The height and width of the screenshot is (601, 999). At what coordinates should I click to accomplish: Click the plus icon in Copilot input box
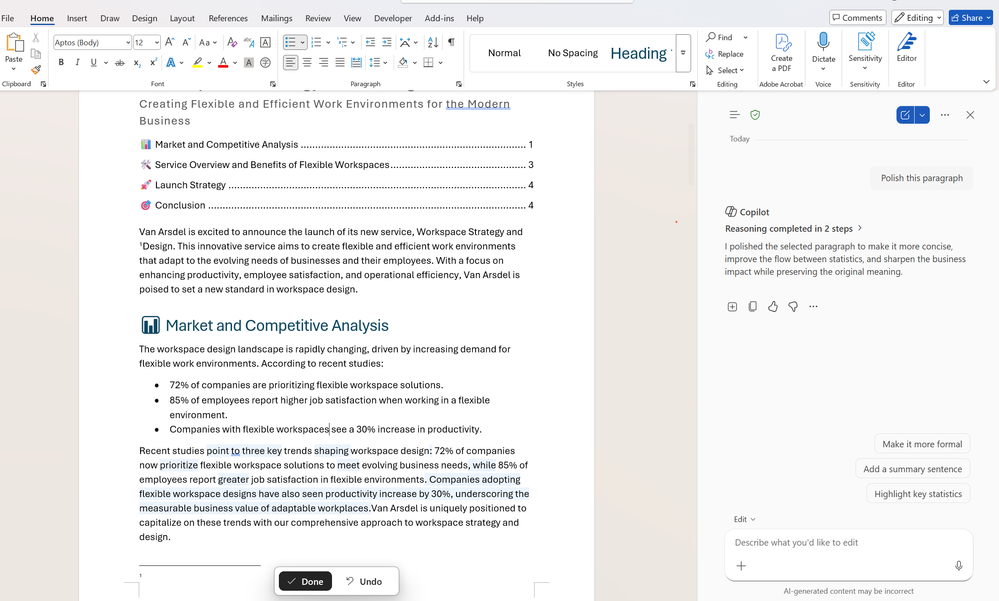click(x=741, y=566)
